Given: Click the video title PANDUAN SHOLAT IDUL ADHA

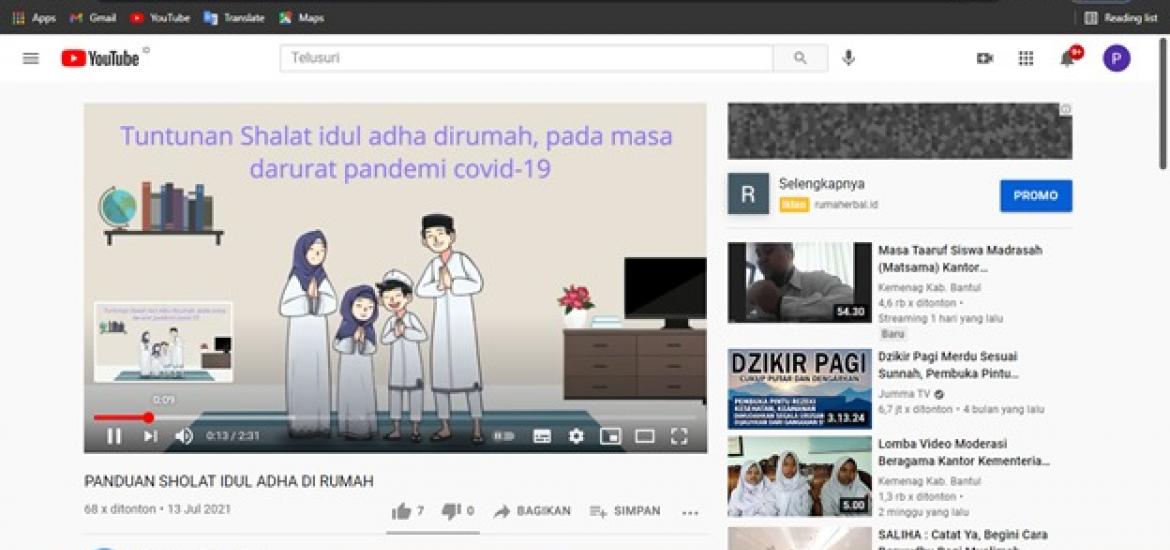Looking at the screenshot, I should 229,481.
